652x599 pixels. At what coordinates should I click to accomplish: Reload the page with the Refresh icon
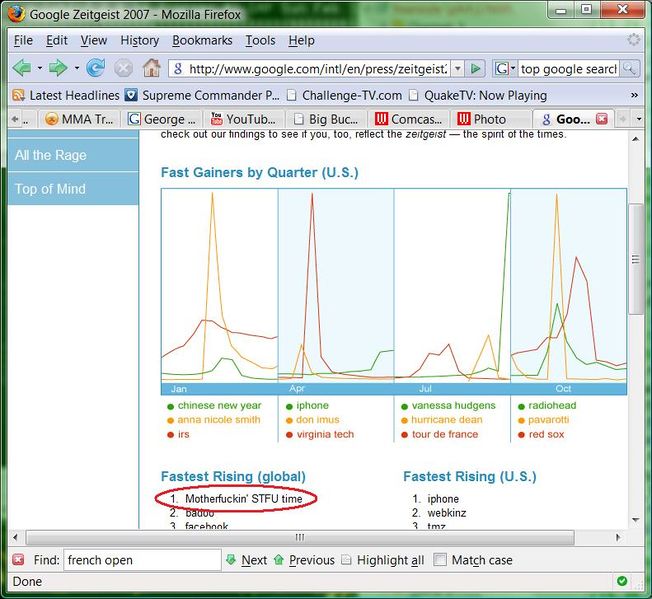(x=96, y=68)
